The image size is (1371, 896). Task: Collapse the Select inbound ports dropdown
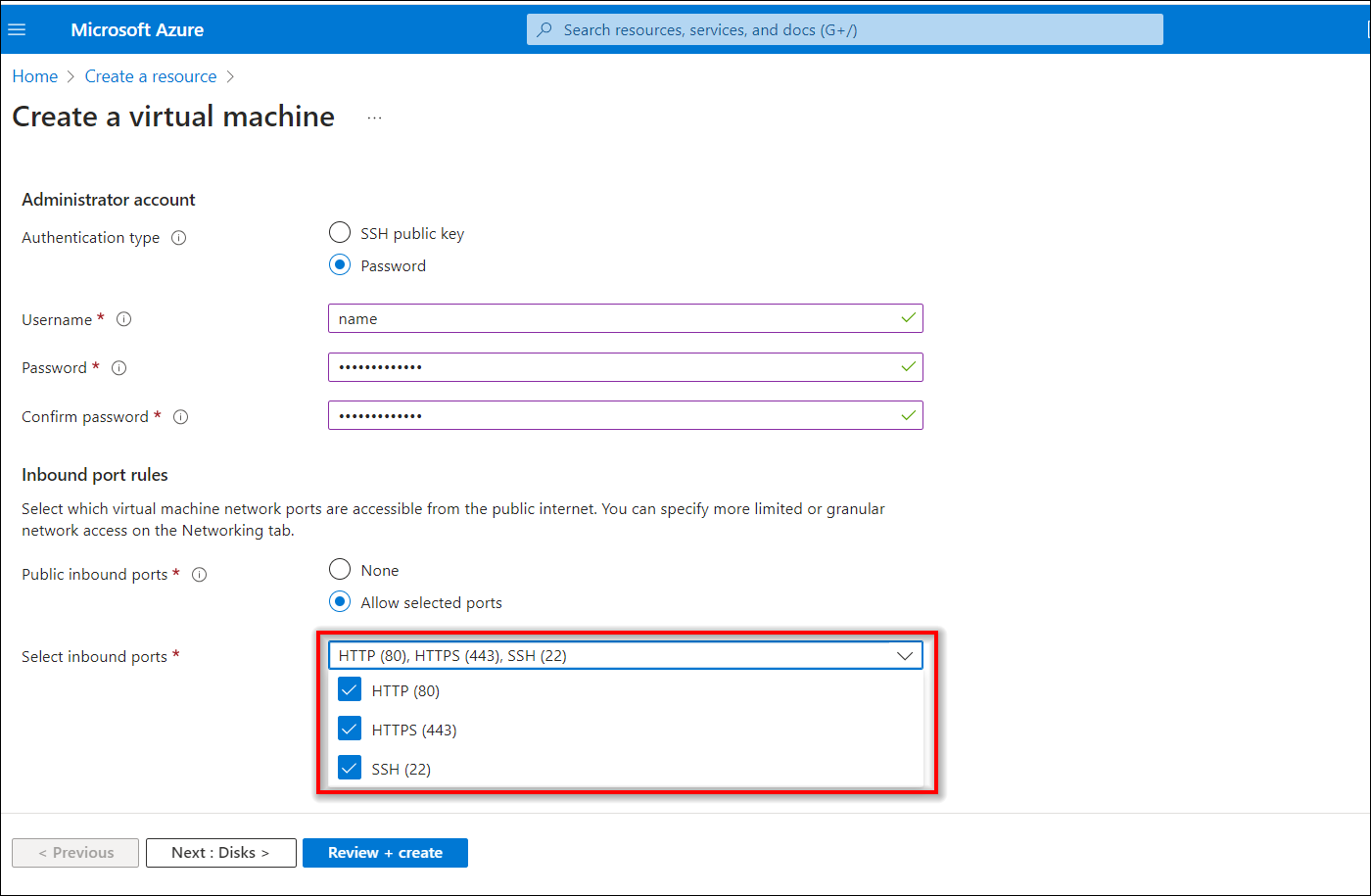(x=905, y=656)
